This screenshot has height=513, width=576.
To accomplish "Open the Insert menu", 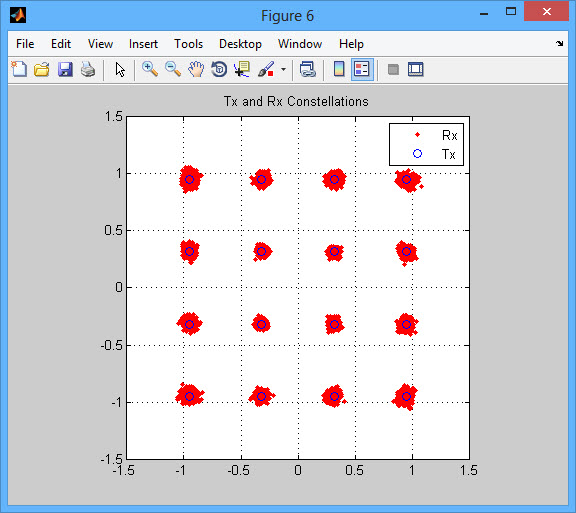I will tap(143, 44).
